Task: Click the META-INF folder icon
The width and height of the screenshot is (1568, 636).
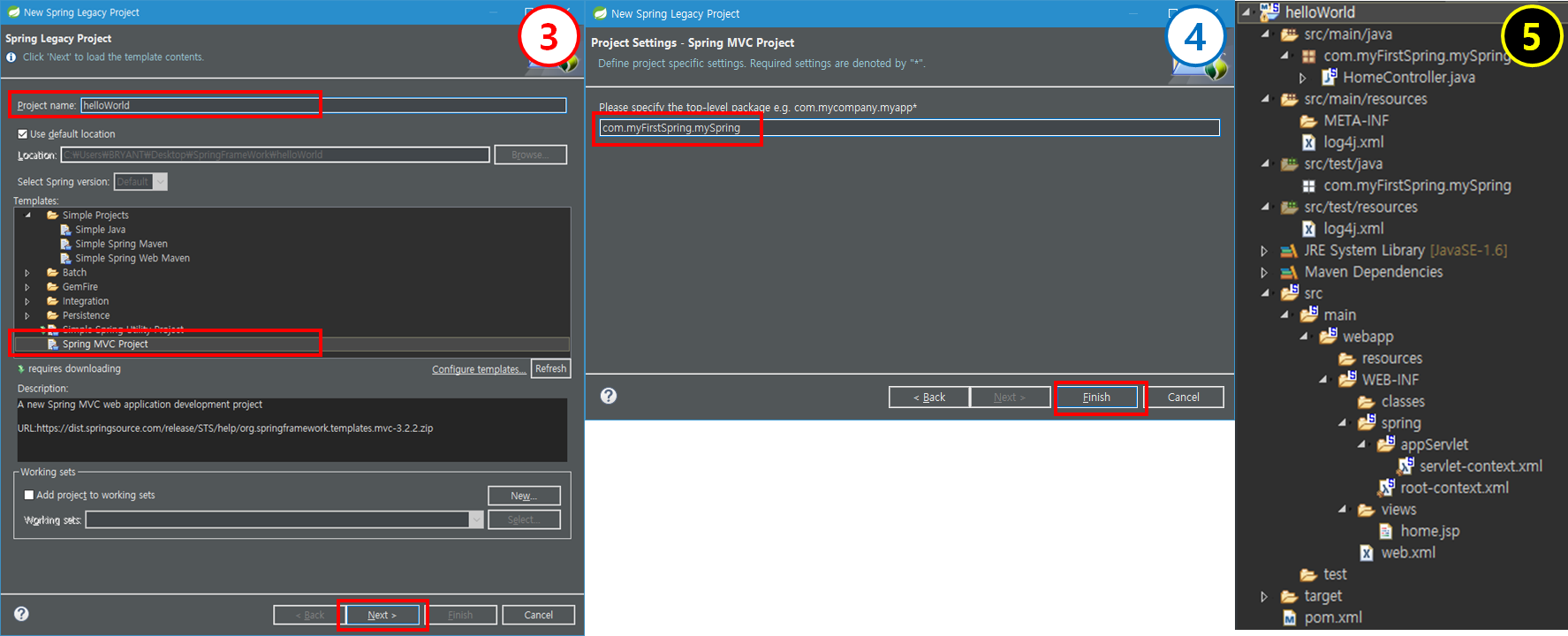Action: [x=1309, y=121]
